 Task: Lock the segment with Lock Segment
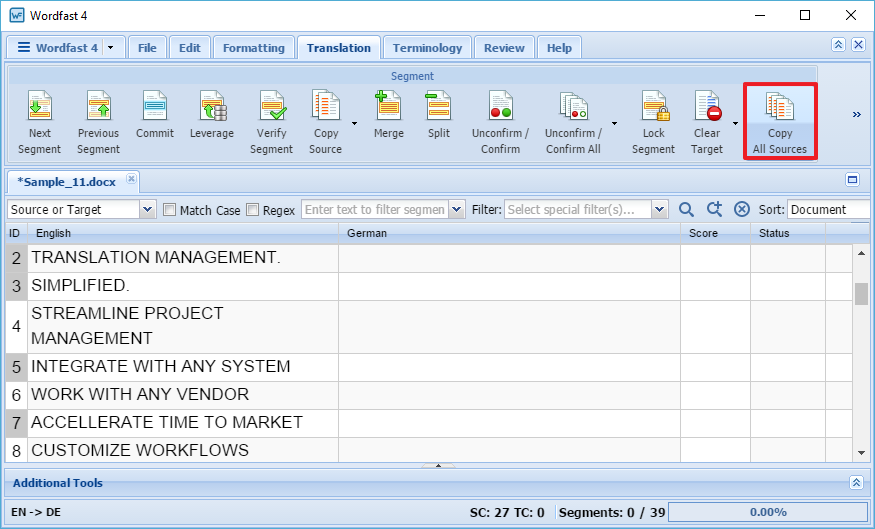pos(655,105)
